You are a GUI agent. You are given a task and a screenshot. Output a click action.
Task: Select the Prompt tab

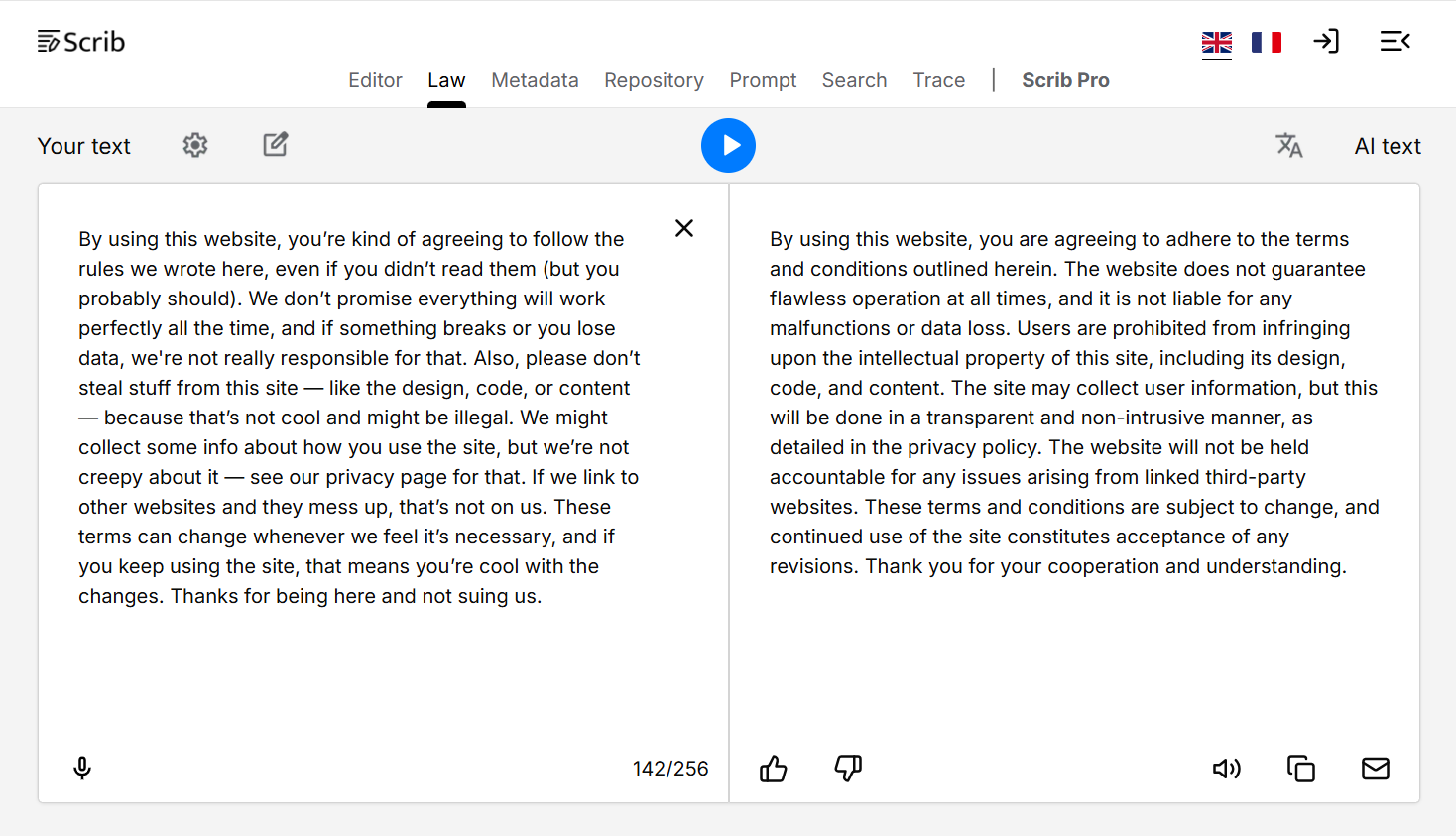[x=763, y=80]
